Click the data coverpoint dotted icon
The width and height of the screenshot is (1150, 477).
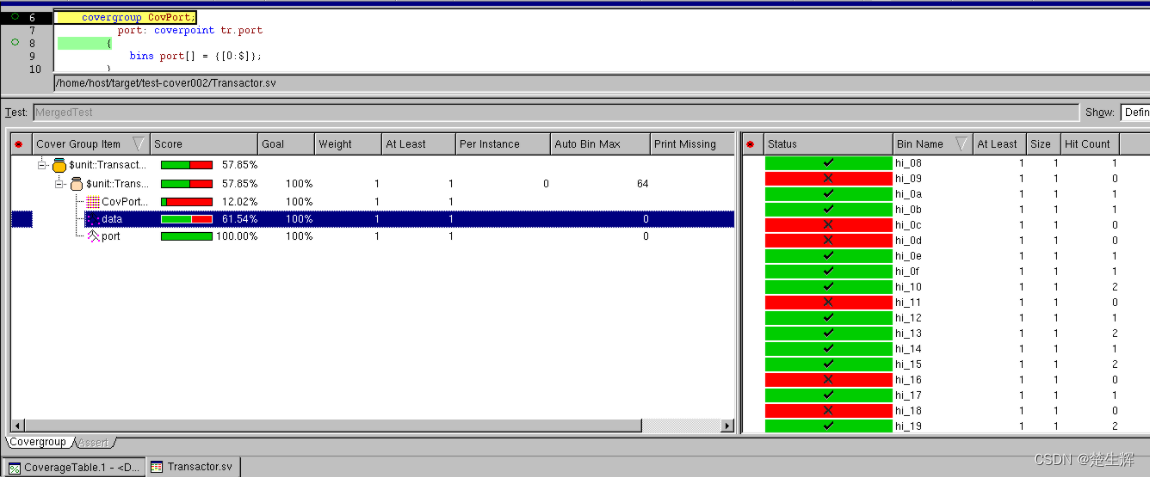93,219
